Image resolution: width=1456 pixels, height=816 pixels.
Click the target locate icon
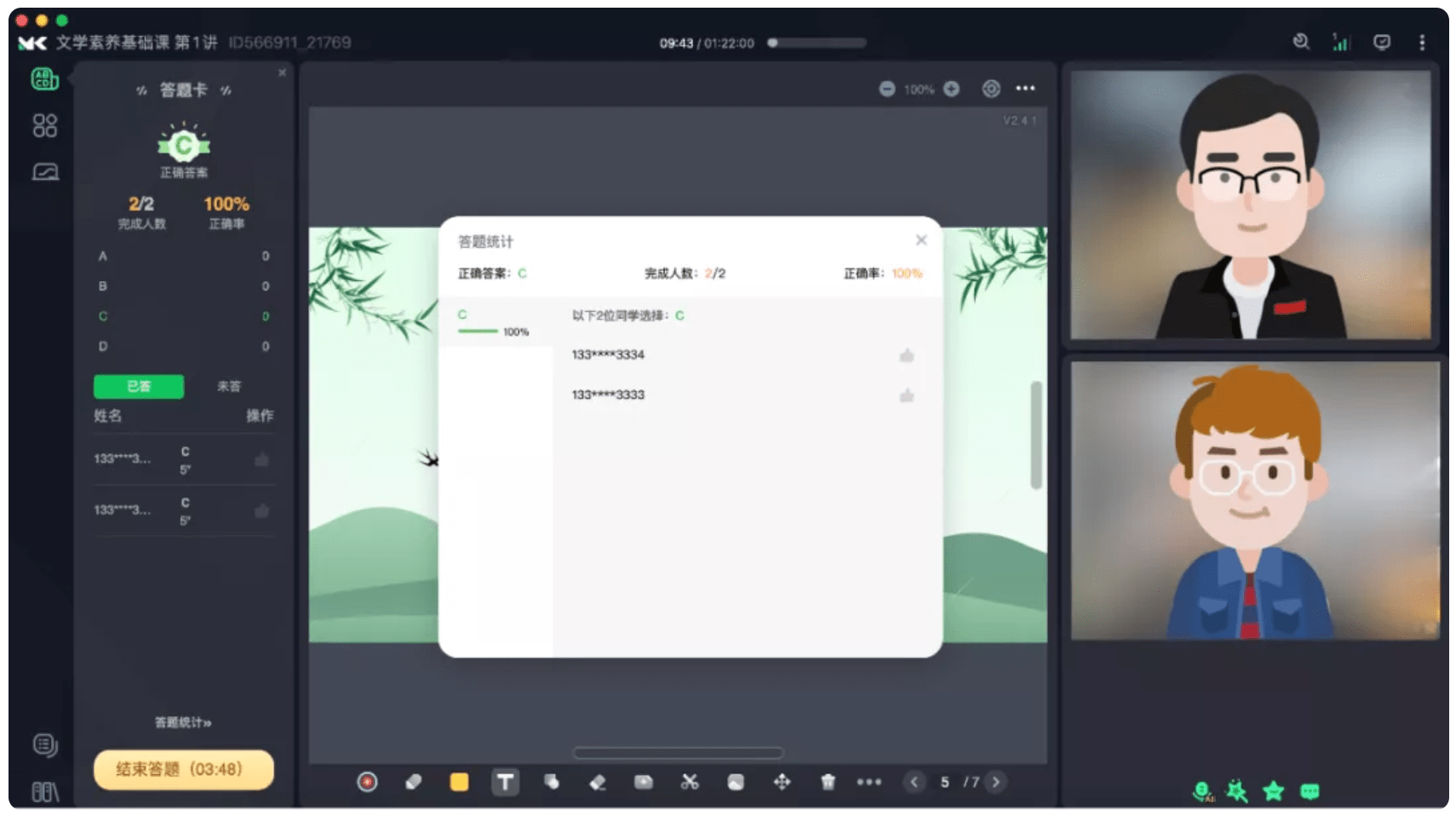tap(991, 89)
